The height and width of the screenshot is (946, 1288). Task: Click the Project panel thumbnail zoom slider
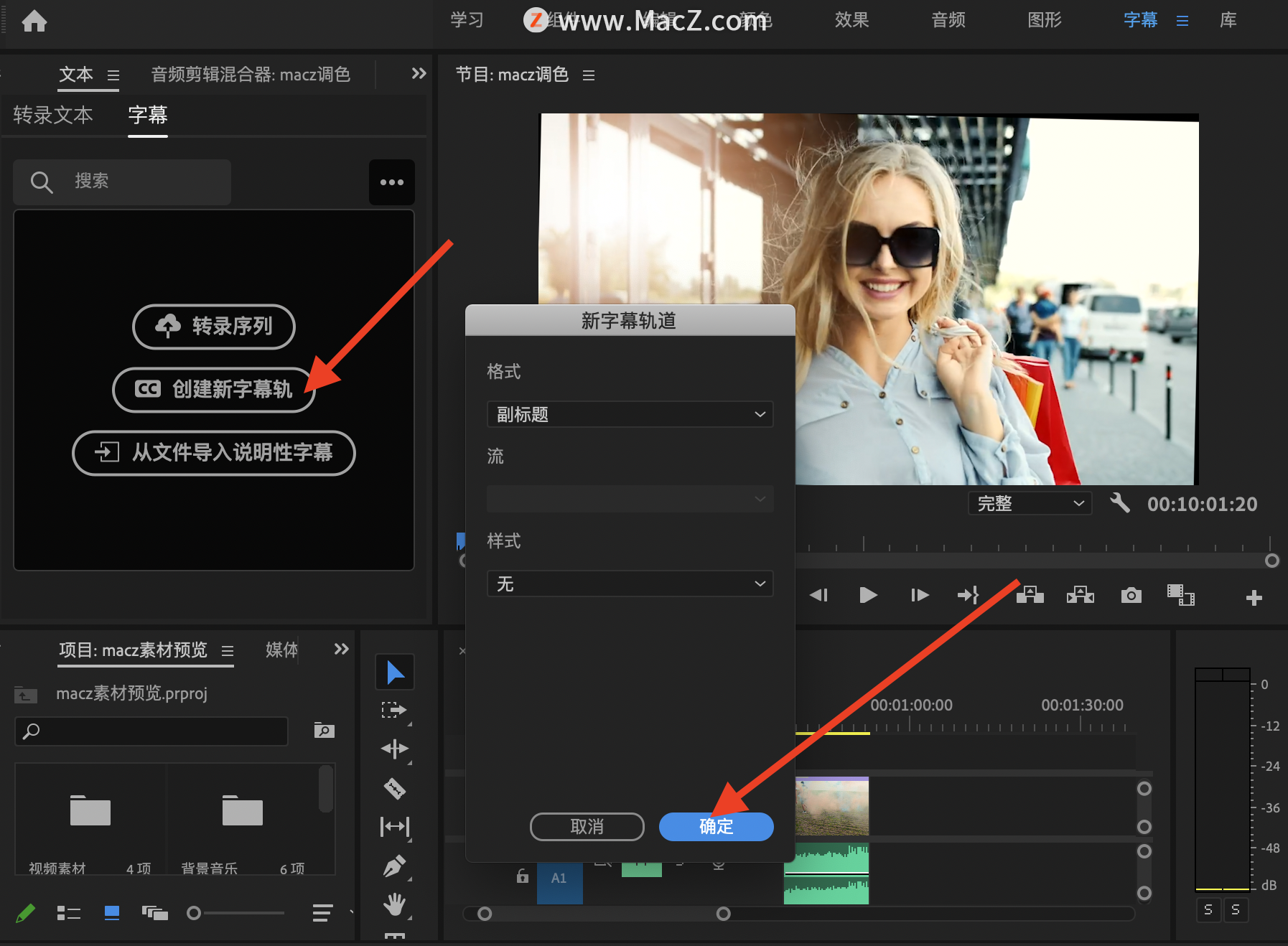[235, 913]
